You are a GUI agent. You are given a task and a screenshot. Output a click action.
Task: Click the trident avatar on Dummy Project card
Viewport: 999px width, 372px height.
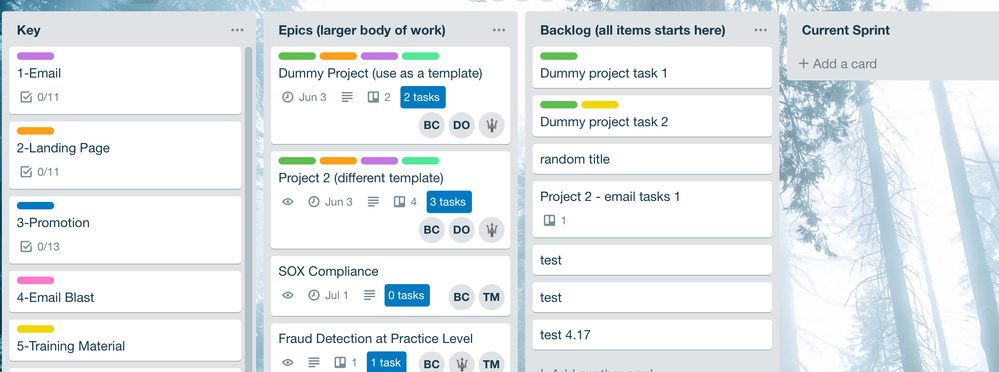click(x=491, y=125)
